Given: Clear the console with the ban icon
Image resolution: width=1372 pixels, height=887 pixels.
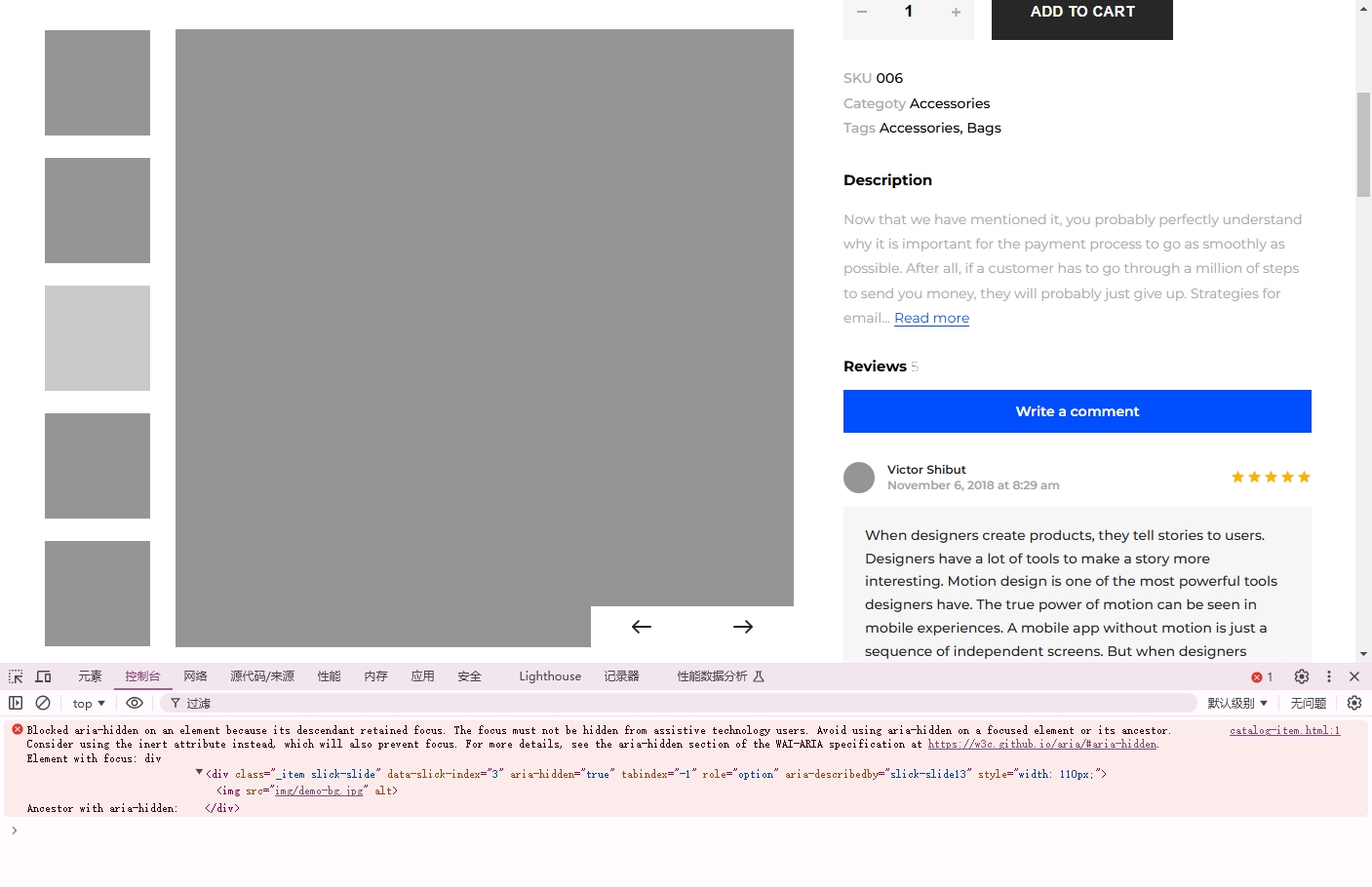Looking at the screenshot, I should tap(43, 703).
